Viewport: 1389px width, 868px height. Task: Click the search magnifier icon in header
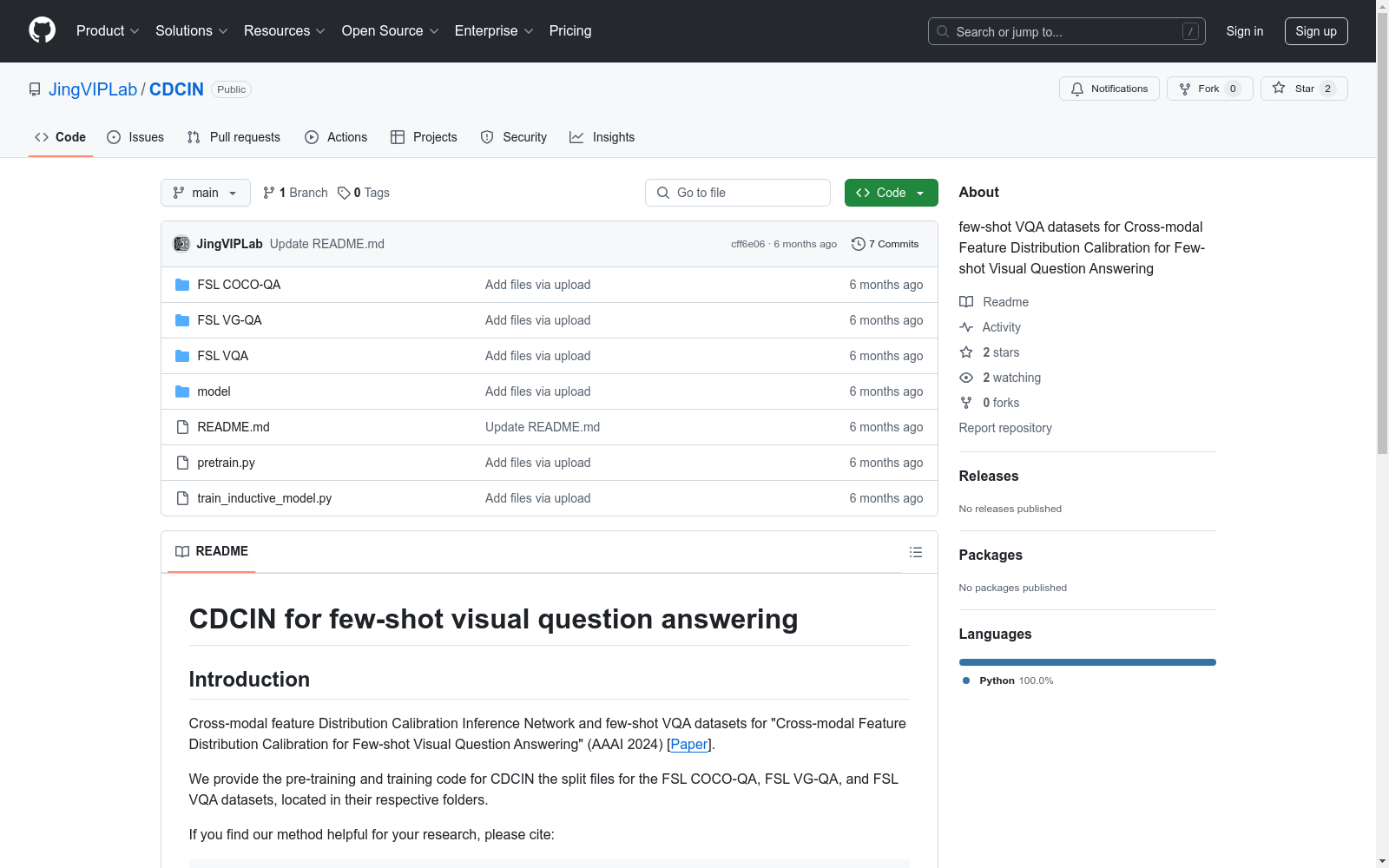tap(943, 31)
